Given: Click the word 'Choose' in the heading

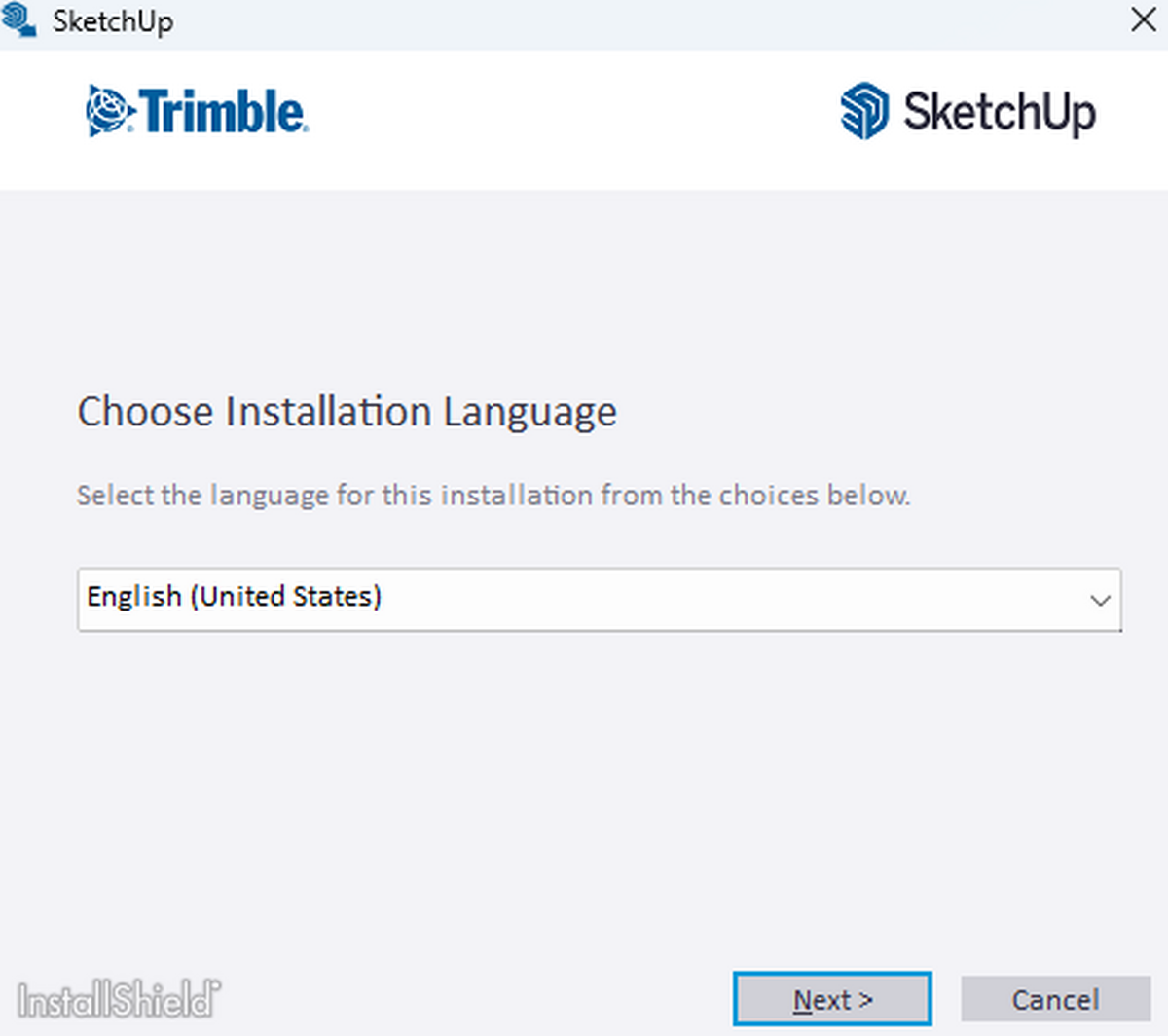Looking at the screenshot, I should coord(145,412).
